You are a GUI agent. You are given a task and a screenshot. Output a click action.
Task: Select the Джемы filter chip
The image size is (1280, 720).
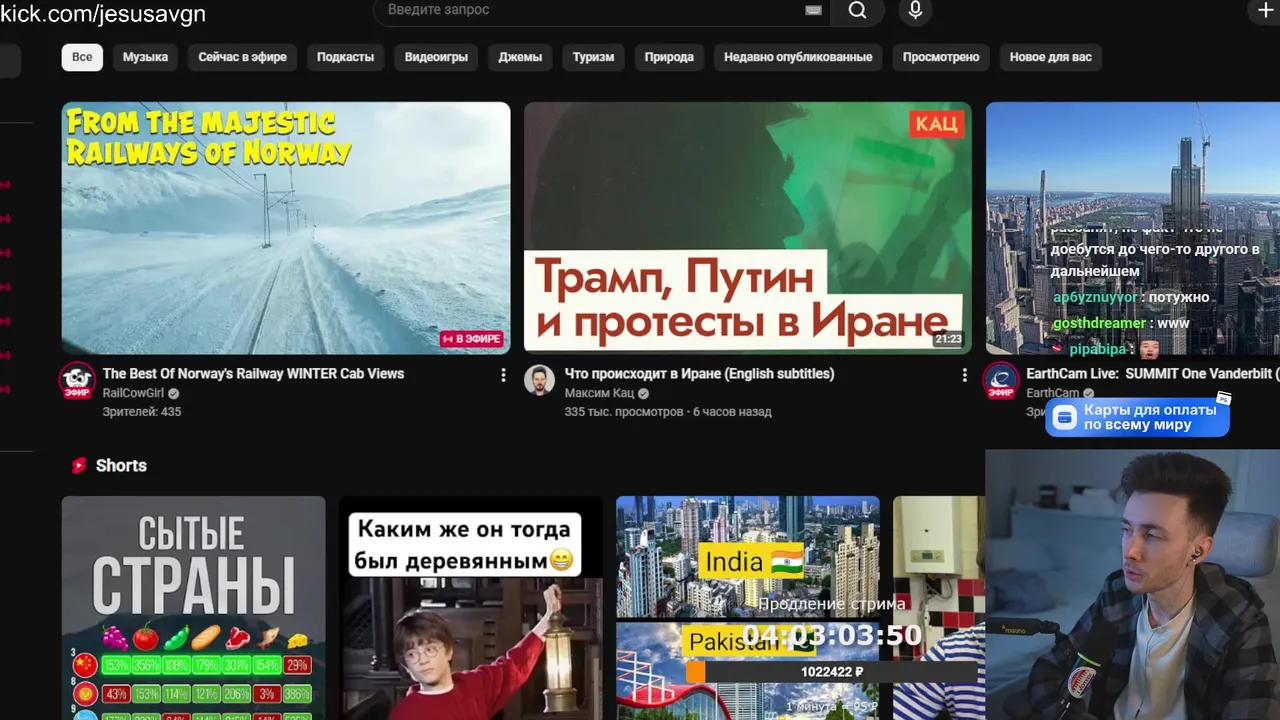520,57
